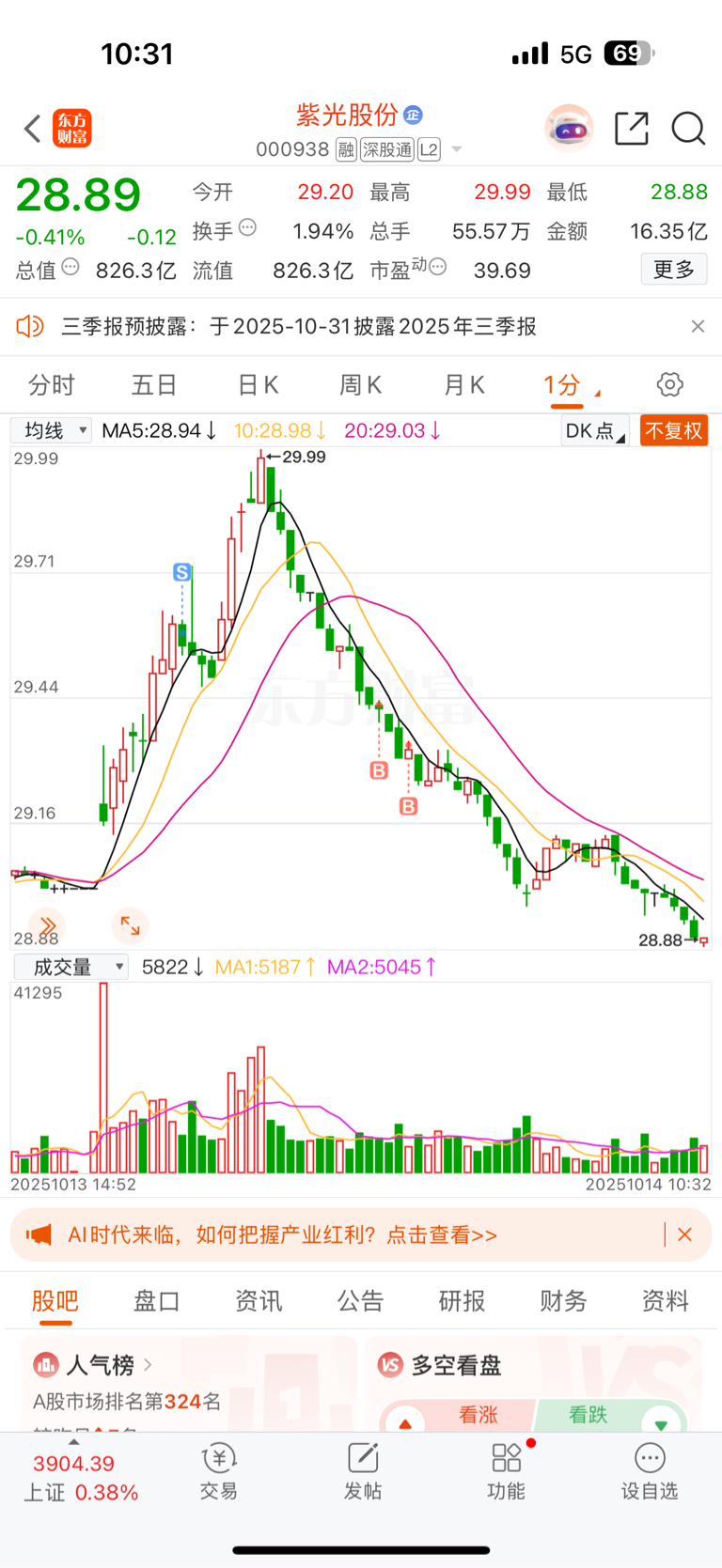Open the 研报 tab
The height and width of the screenshot is (1568, 722).
point(462,1300)
